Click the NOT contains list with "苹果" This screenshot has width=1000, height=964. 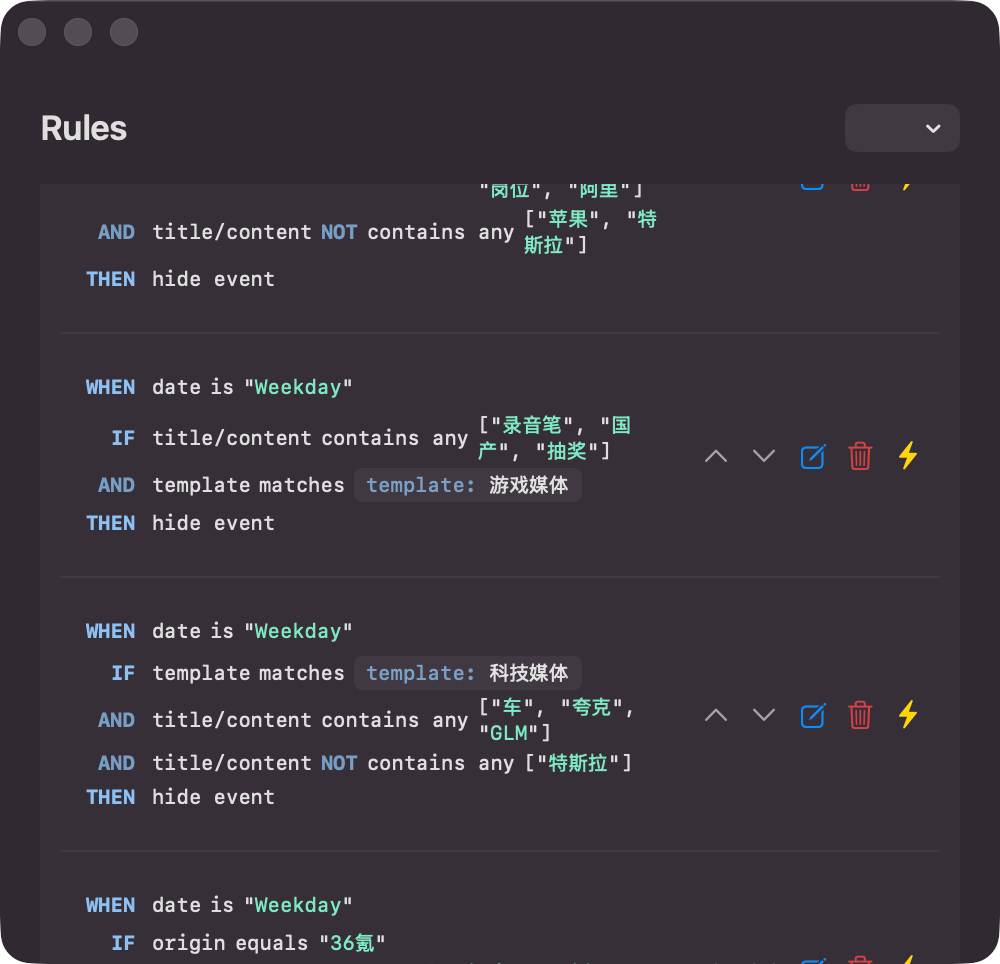click(x=591, y=232)
